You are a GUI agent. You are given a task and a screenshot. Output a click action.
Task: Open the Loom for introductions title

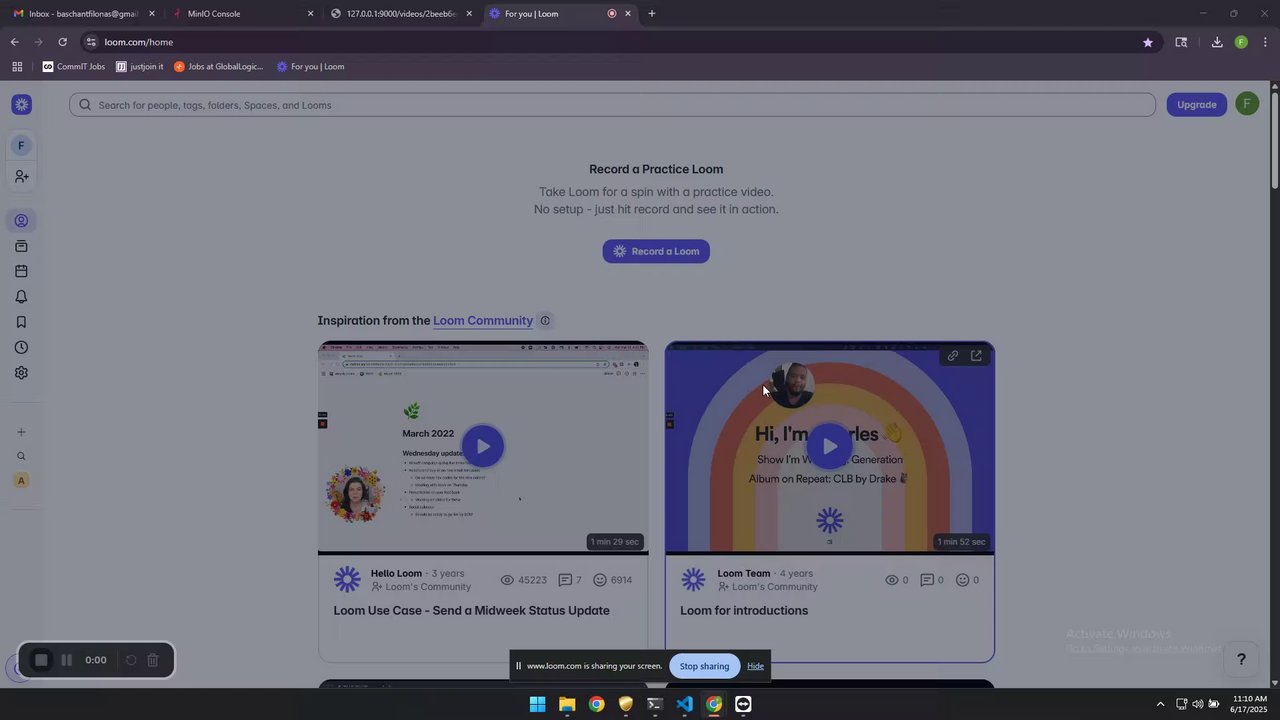pyautogui.click(x=744, y=611)
